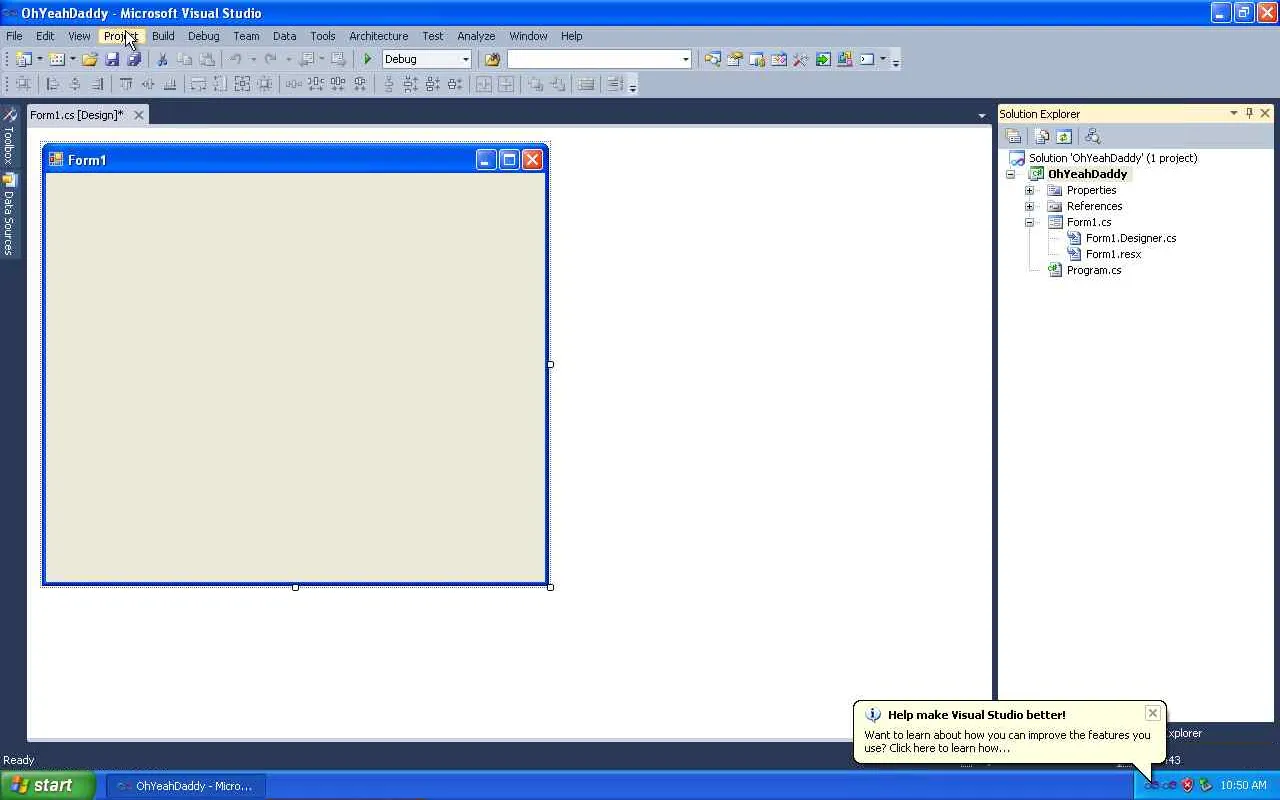This screenshot has height=800, width=1280.
Task: Open the Toolbox side panel tab
Action: pyautogui.click(x=9, y=136)
